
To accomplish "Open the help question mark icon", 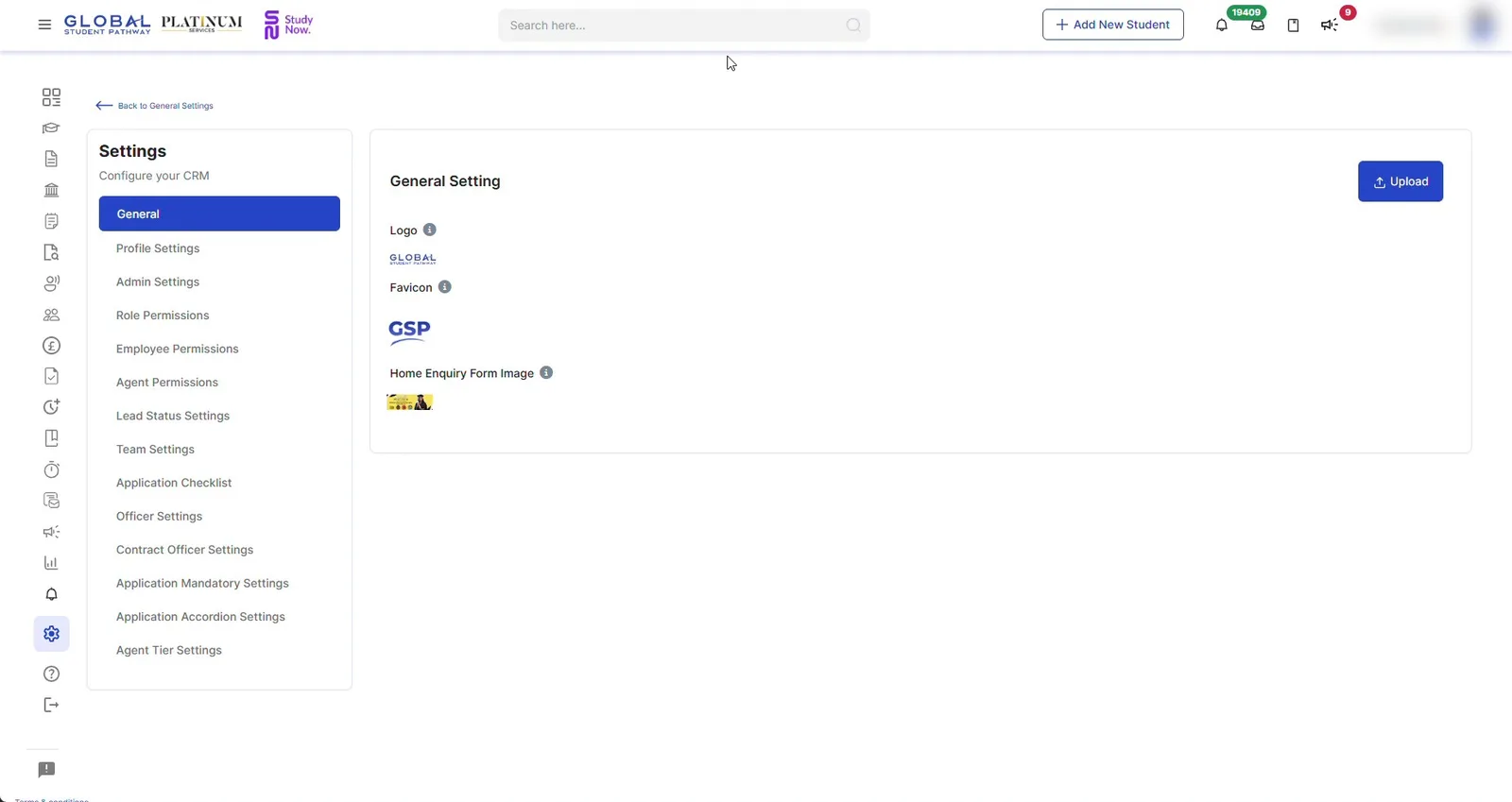I will pyautogui.click(x=51, y=674).
